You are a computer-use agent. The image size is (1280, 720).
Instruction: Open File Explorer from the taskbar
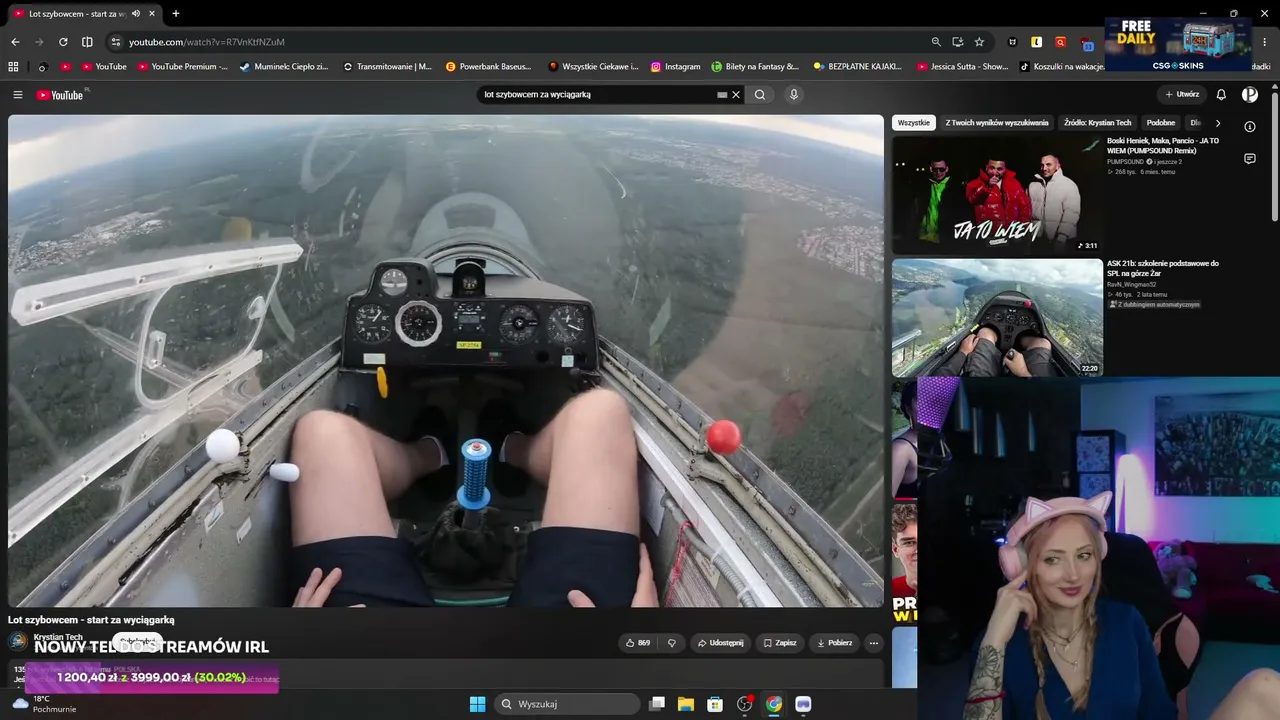(x=686, y=704)
